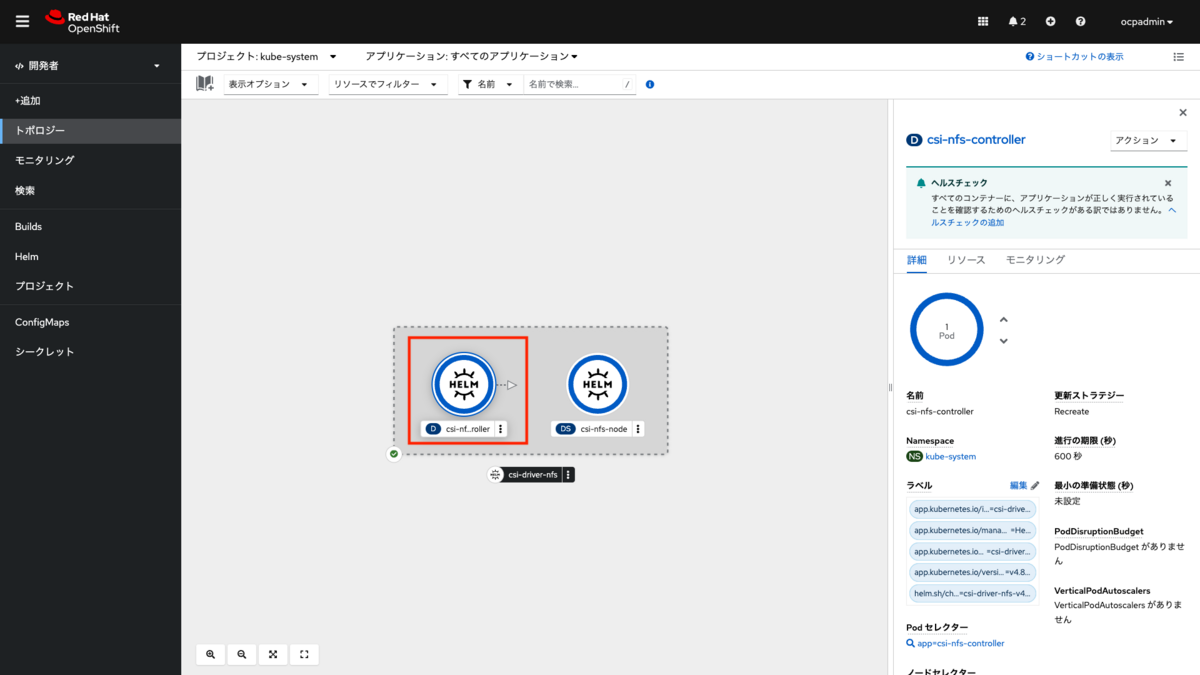The width and height of the screenshot is (1200, 675).
Task: Open Builds in the sidebar
Action: pos(91,227)
